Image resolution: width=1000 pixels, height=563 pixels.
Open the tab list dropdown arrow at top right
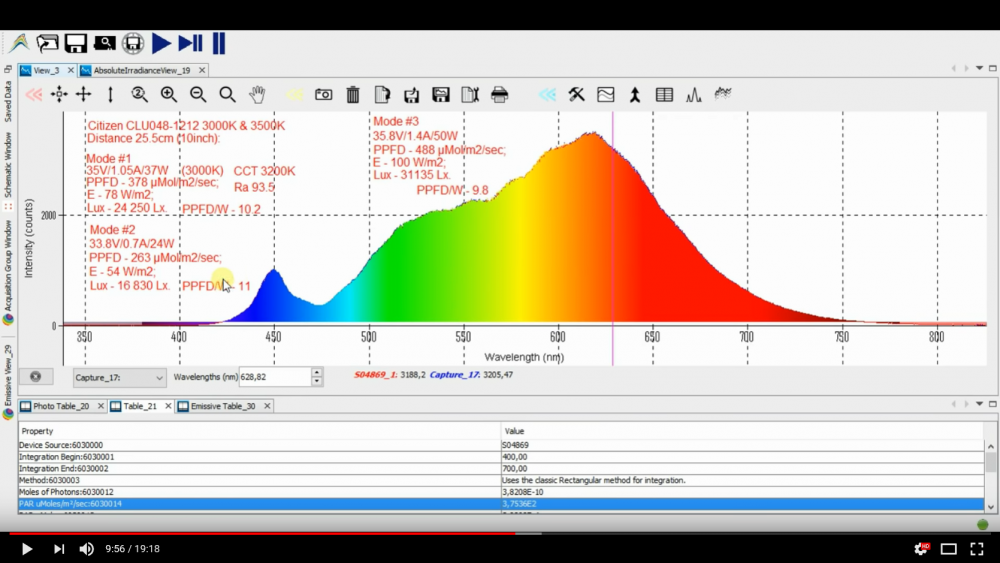(979, 68)
